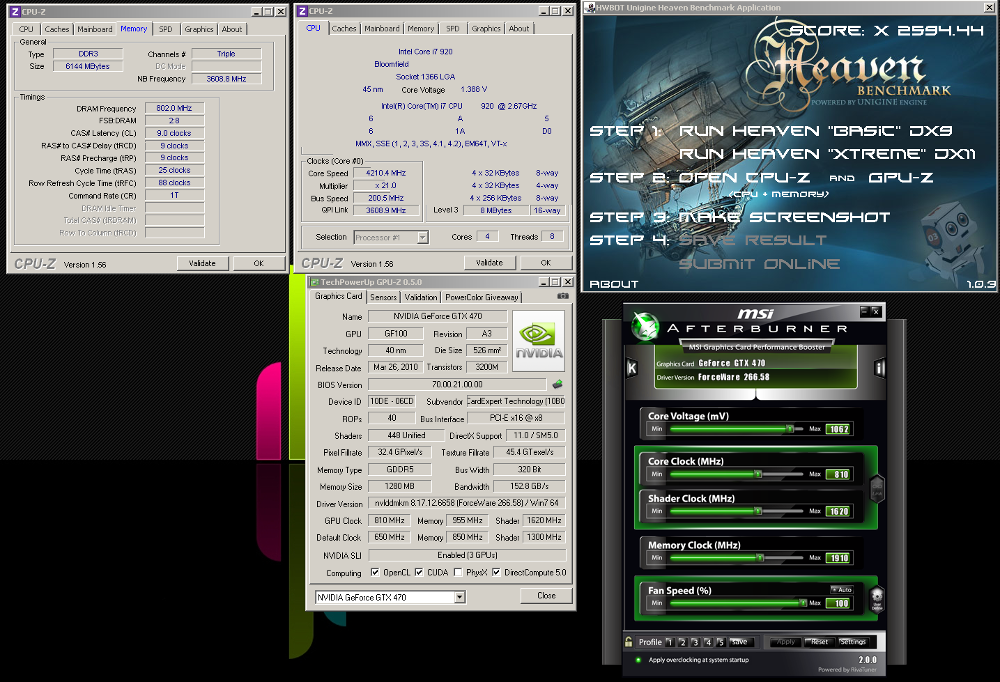Open Kombustor via the K icon in Afterburner

[x=632, y=368]
